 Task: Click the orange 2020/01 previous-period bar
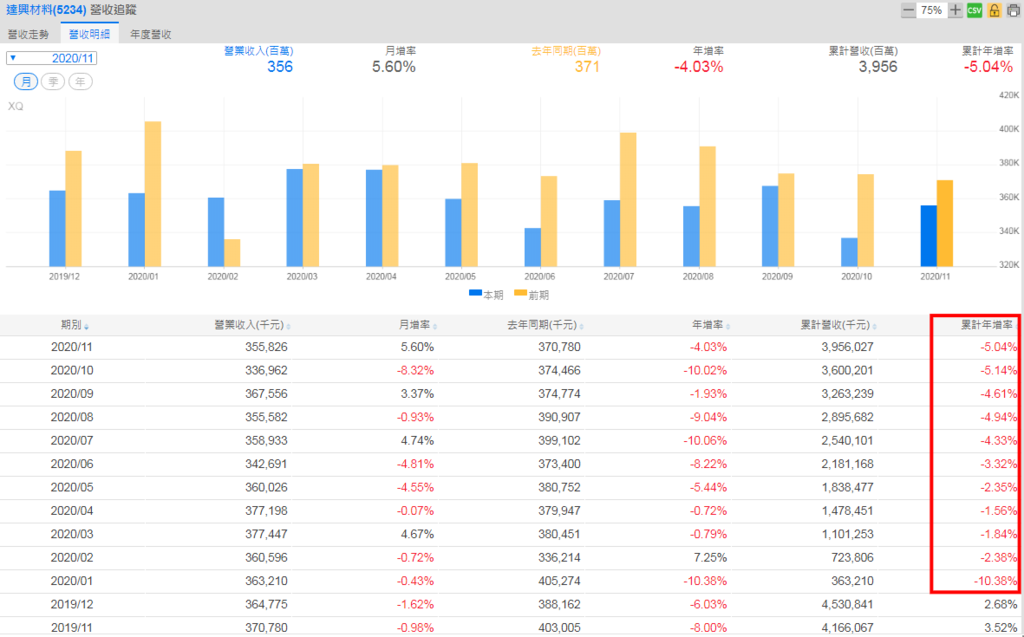click(153, 194)
